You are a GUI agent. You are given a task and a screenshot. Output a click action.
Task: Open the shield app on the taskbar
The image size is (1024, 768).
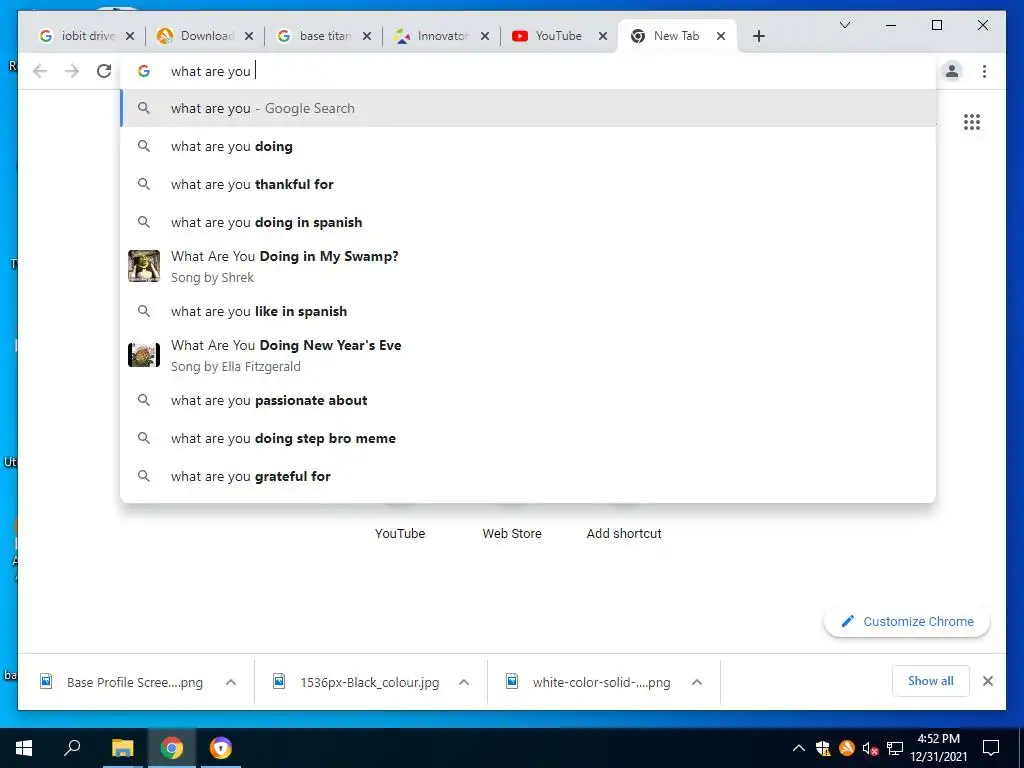[x=221, y=748]
